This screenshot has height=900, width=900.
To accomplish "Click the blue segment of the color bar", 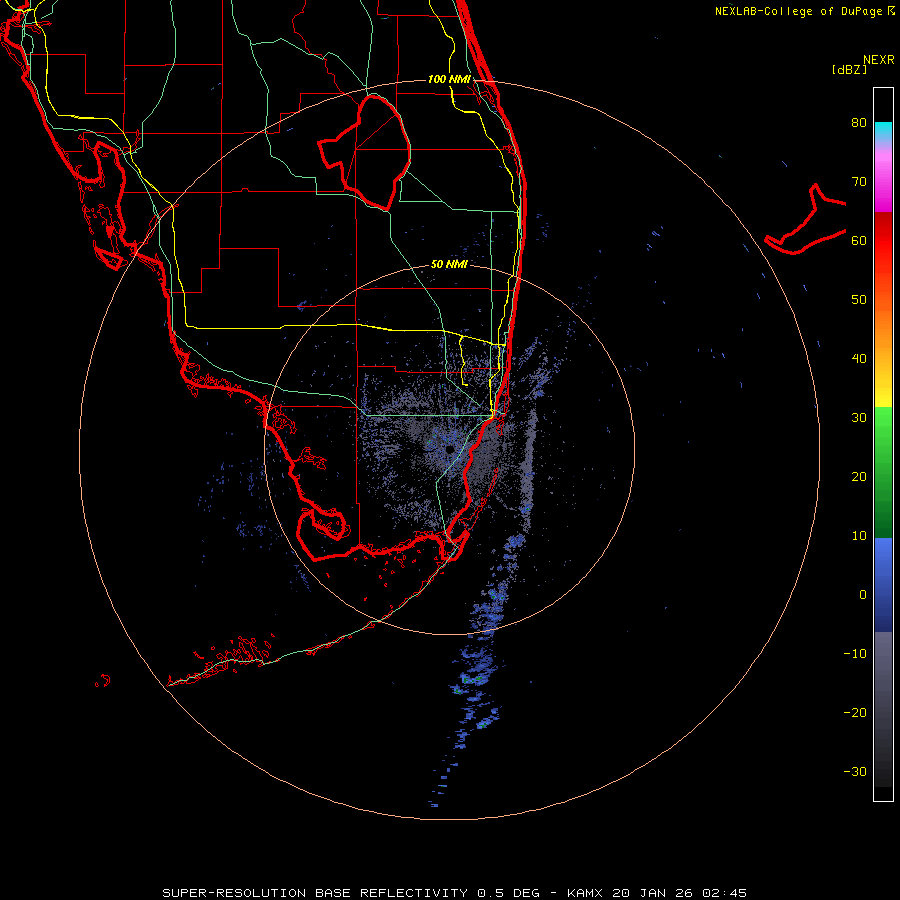I will point(883,584).
